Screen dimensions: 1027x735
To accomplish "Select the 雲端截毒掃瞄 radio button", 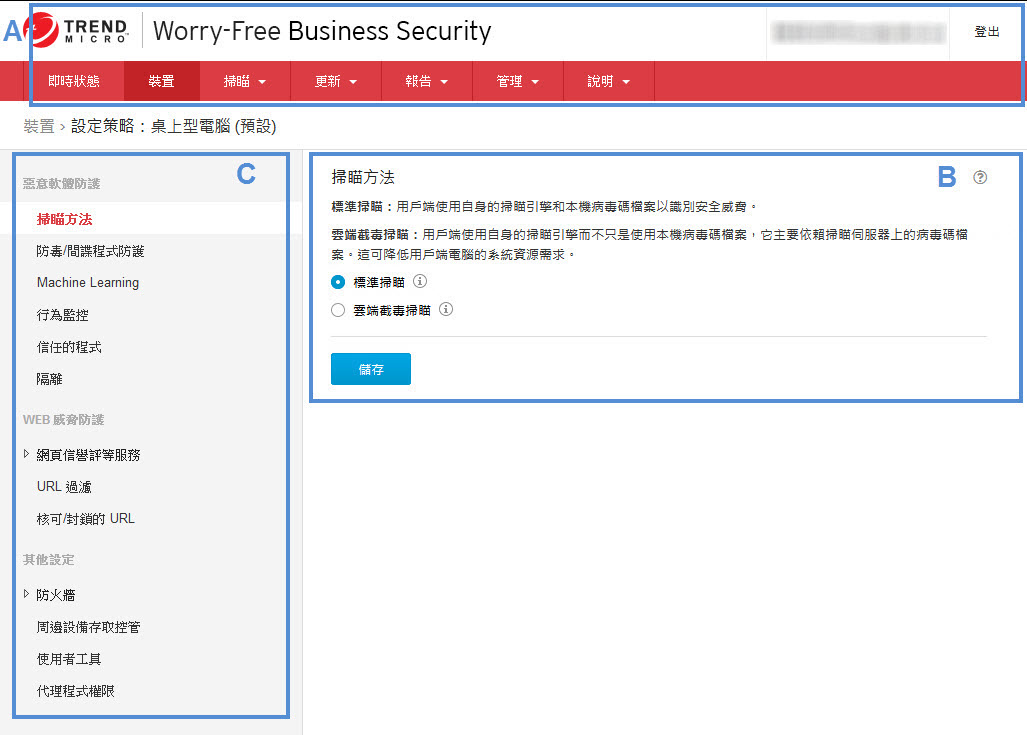I will pos(338,311).
